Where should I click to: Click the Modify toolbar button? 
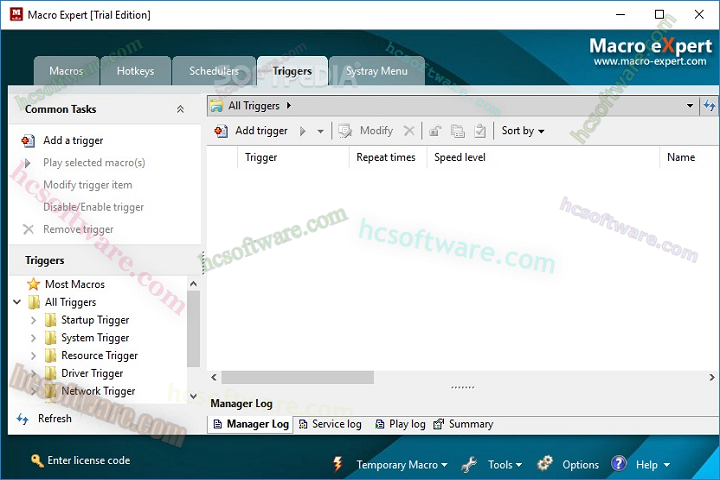pyautogui.click(x=366, y=131)
